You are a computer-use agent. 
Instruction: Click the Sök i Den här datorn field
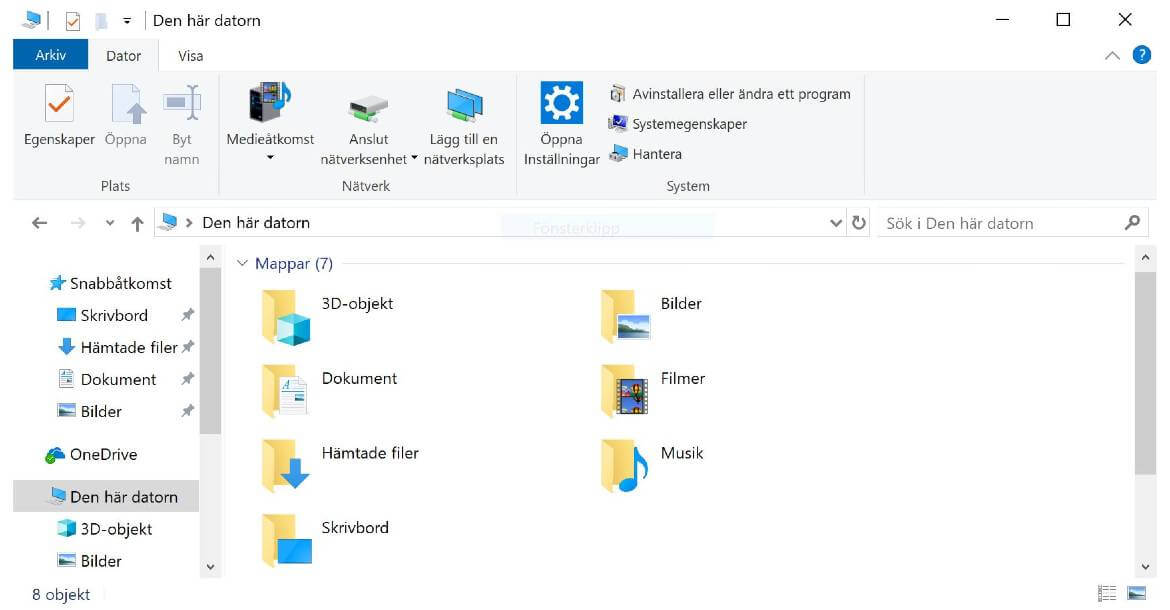pos(1000,222)
